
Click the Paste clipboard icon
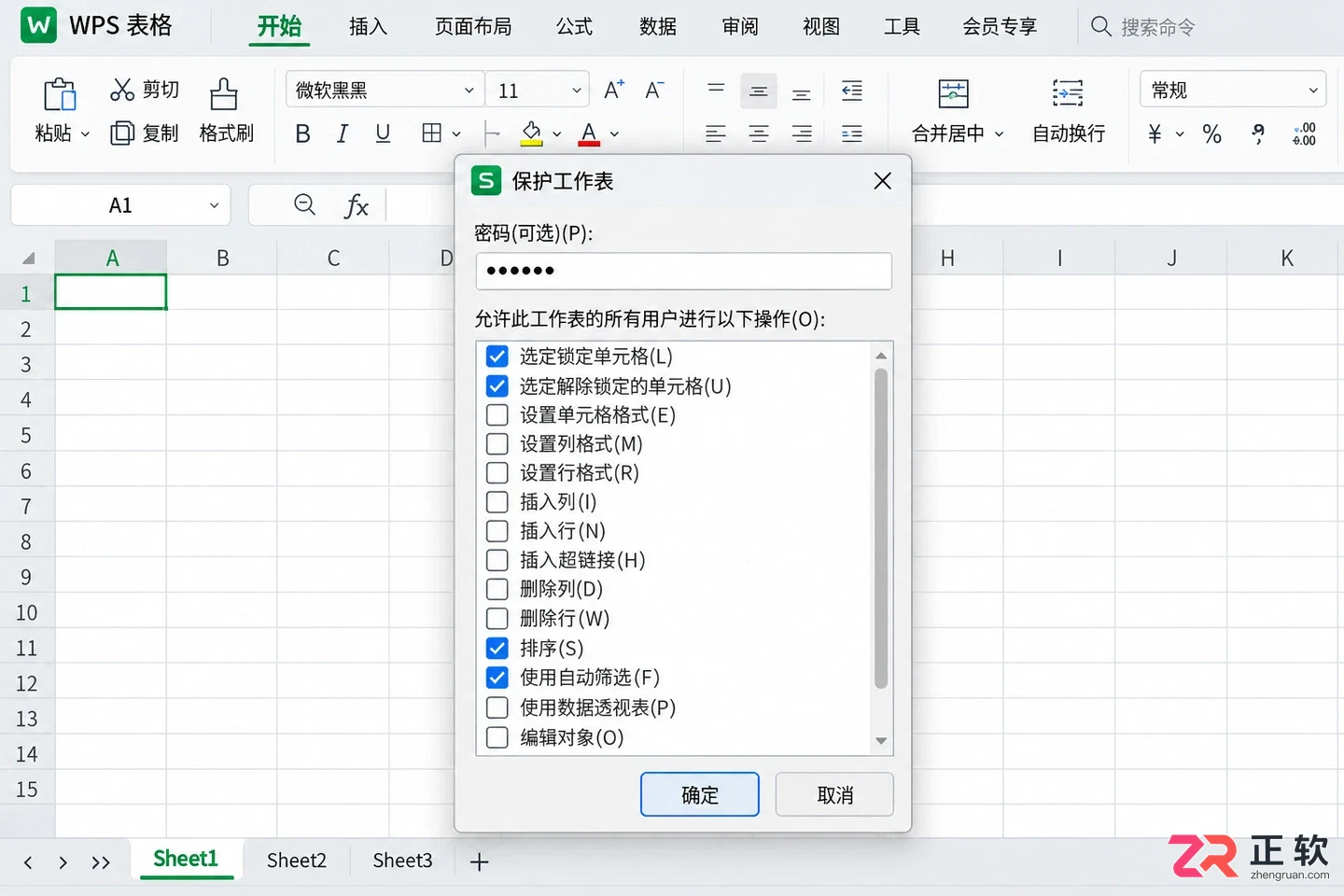60,94
